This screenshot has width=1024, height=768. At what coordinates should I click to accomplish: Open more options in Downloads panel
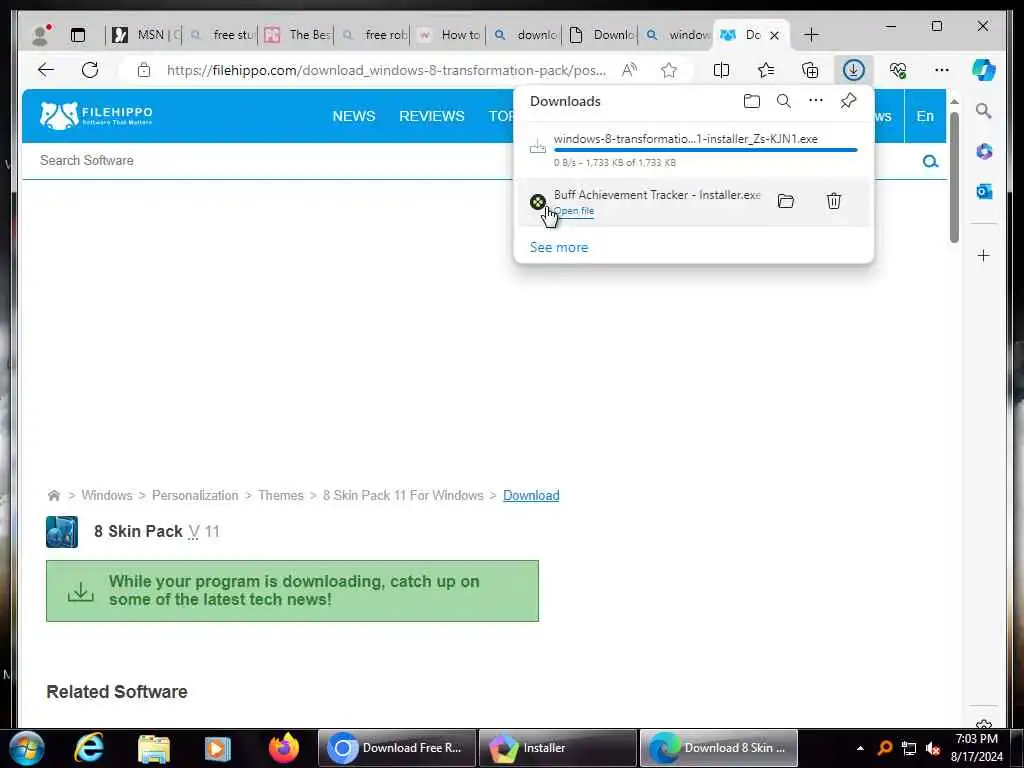click(x=816, y=101)
